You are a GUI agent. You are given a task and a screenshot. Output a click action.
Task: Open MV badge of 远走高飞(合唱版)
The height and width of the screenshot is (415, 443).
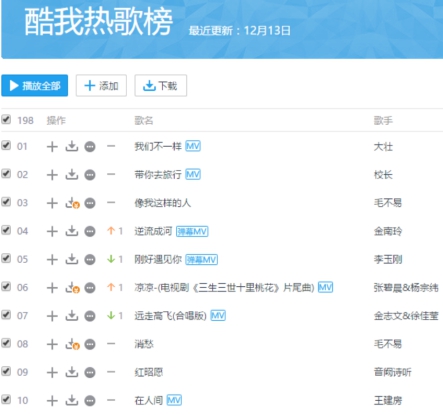(218, 315)
